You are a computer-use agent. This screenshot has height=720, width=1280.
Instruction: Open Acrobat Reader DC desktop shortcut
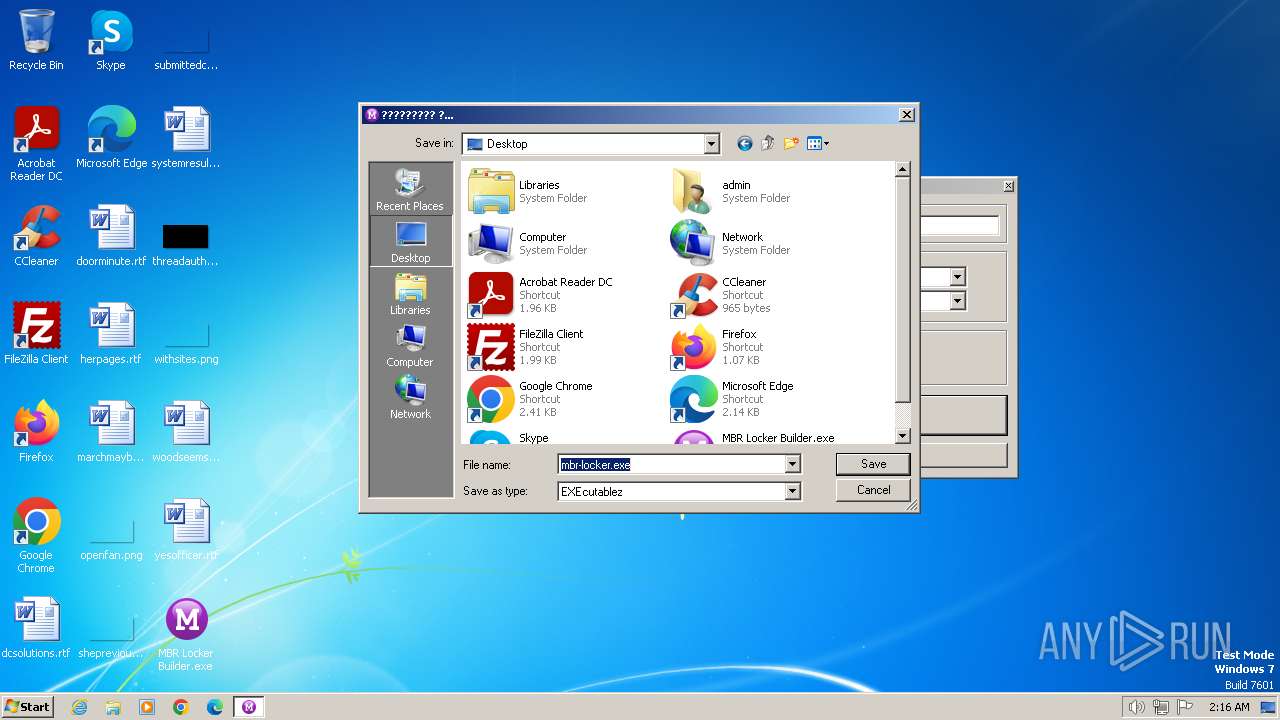[x=36, y=143]
